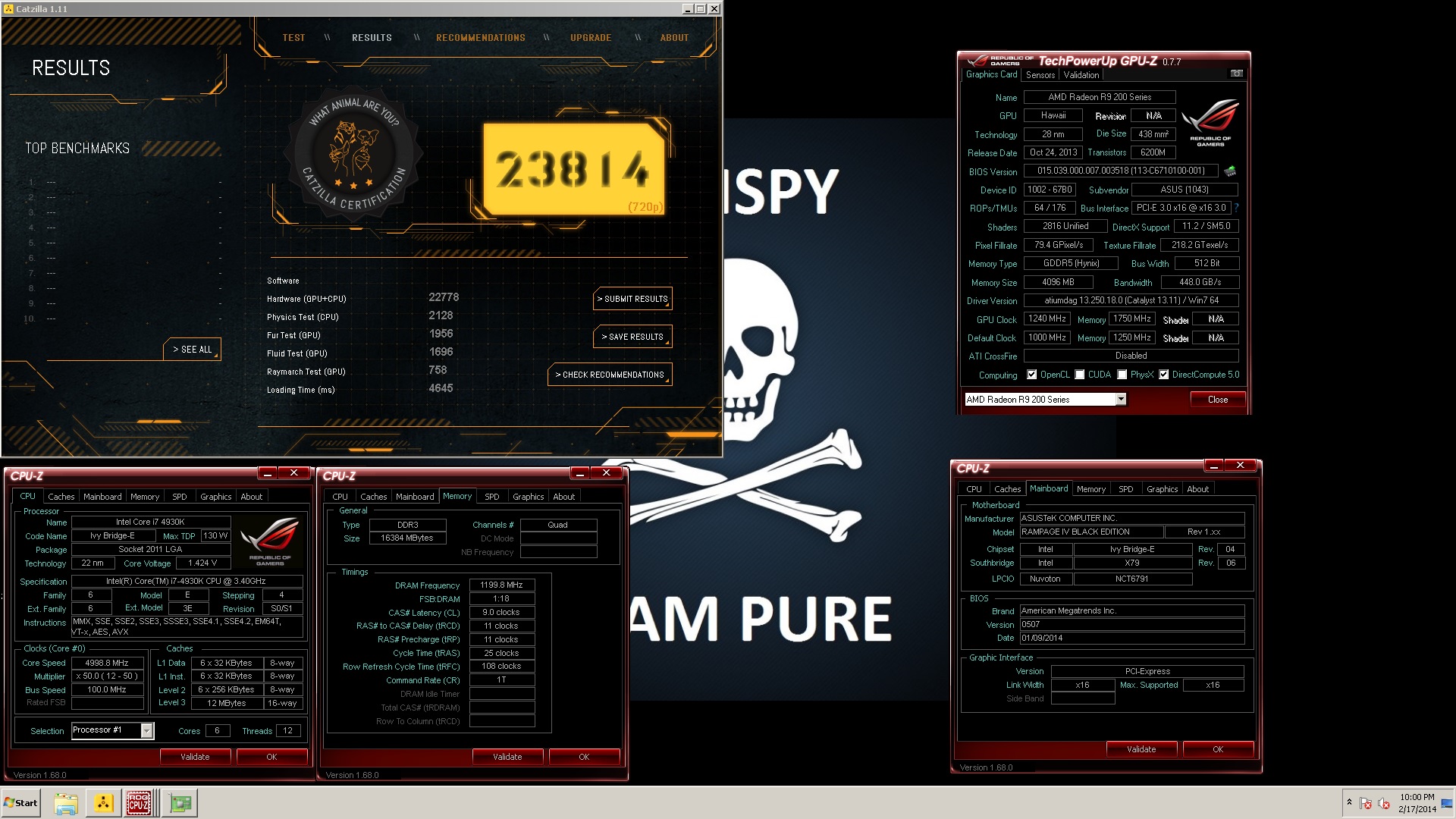Click the BIOS version value '0507'
The width and height of the screenshot is (1456, 819).
(1131, 625)
